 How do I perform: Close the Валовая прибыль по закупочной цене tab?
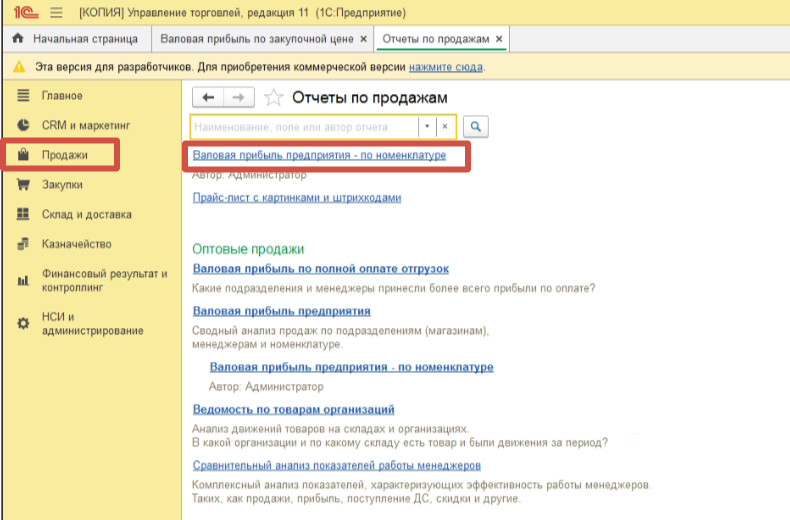(x=363, y=39)
